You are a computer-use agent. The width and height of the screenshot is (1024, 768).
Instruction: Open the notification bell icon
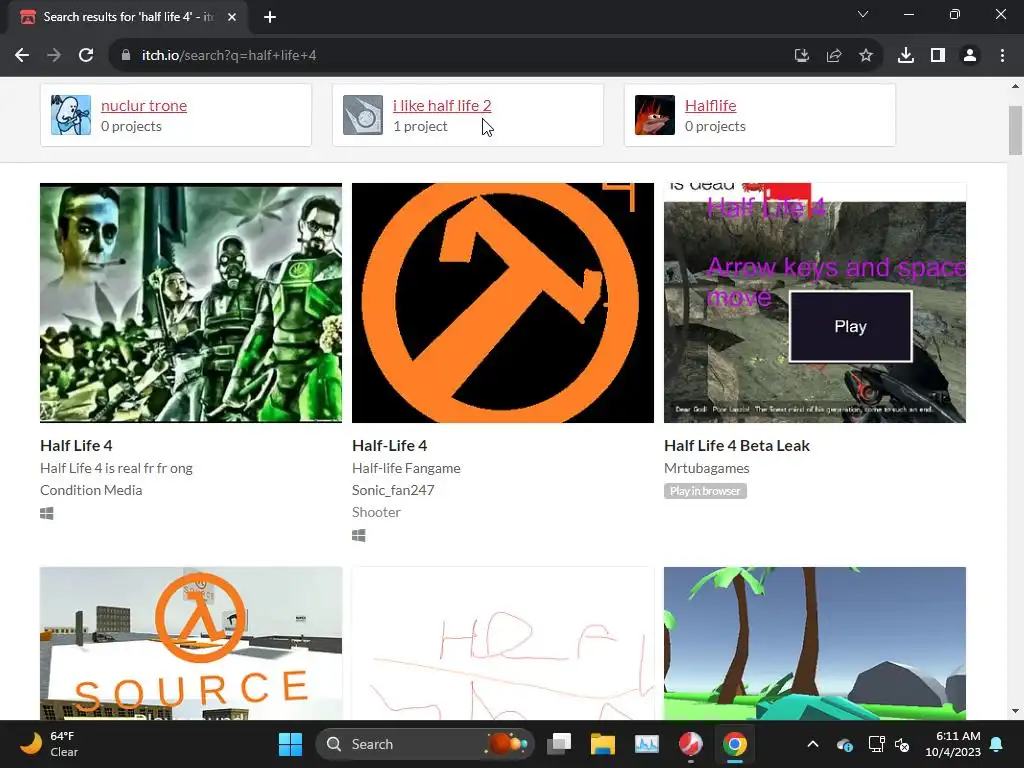click(x=997, y=744)
